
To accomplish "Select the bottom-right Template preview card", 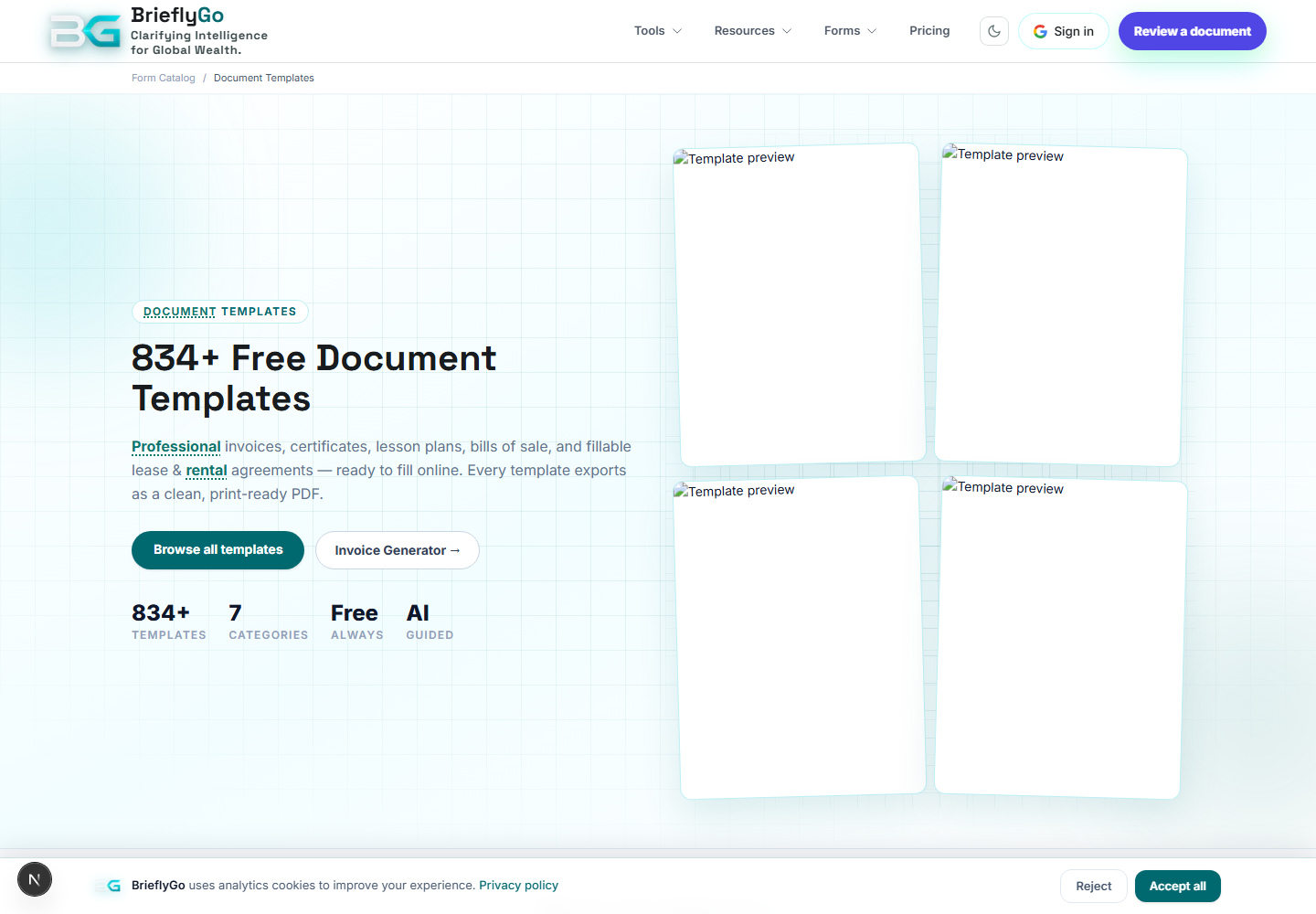I will 1061,637.
